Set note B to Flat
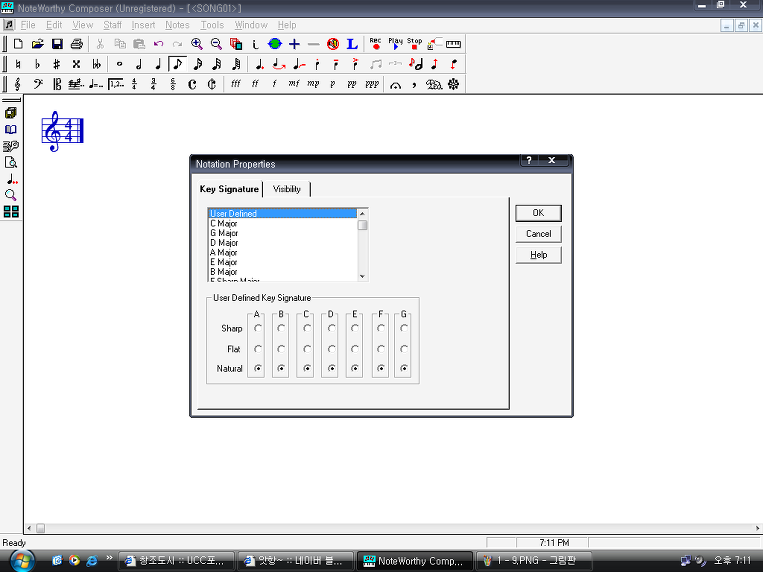Viewport: 763px width, 572px height. tap(281, 349)
